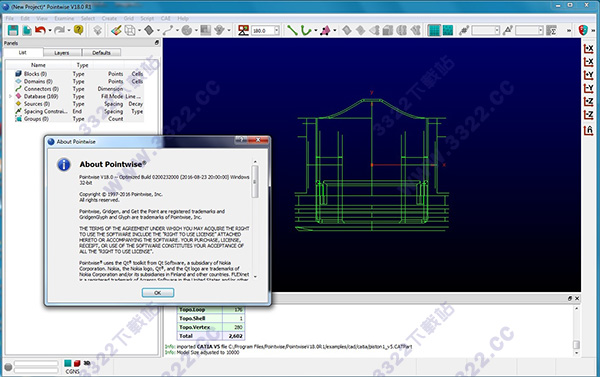The height and width of the screenshot is (377, 600).
Task: Click the curve with endpoints icon
Action: 168,30
